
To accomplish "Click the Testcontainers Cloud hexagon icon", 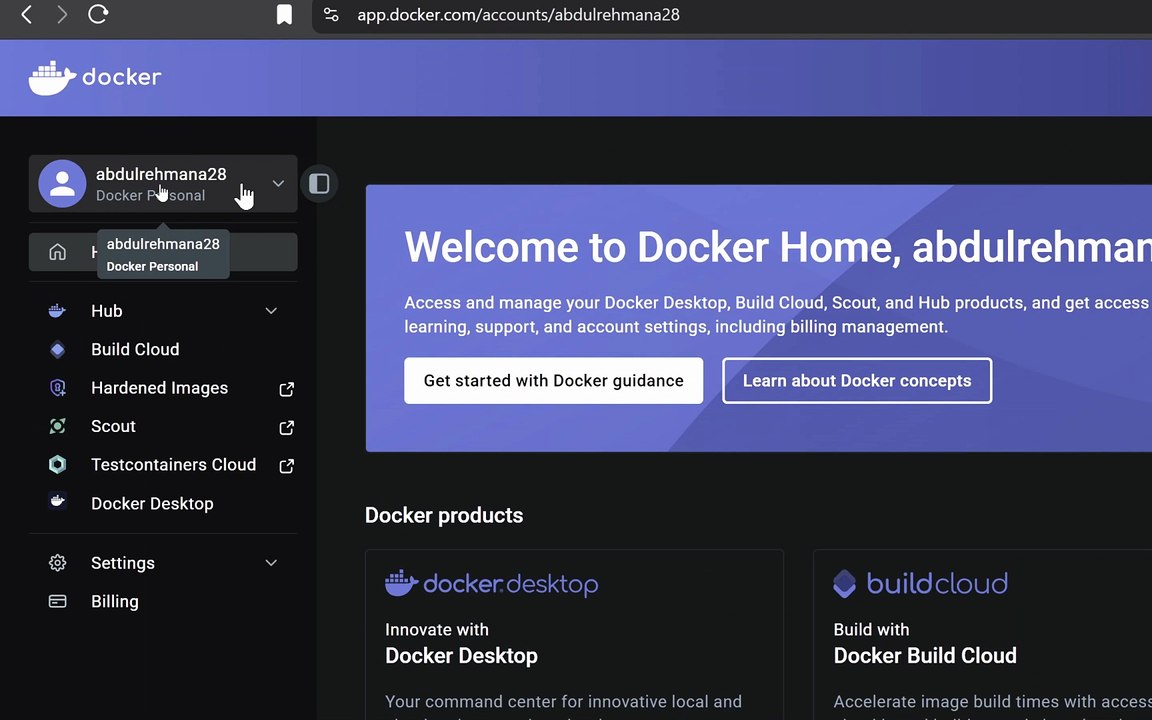I will click(x=57, y=464).
